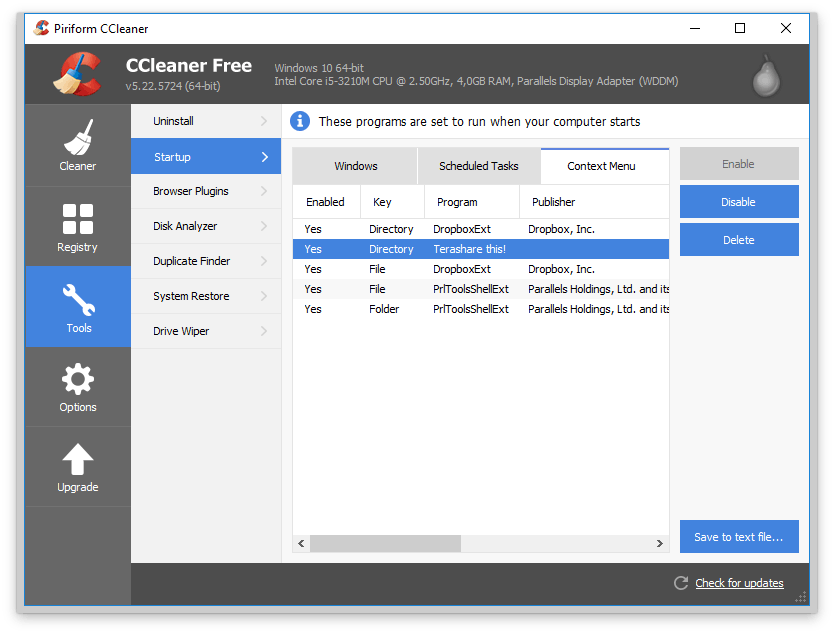The image size is (834, 634).
Task: Click Dropbox, Inc. publisher in first row
Action: (x=561, y=229)
